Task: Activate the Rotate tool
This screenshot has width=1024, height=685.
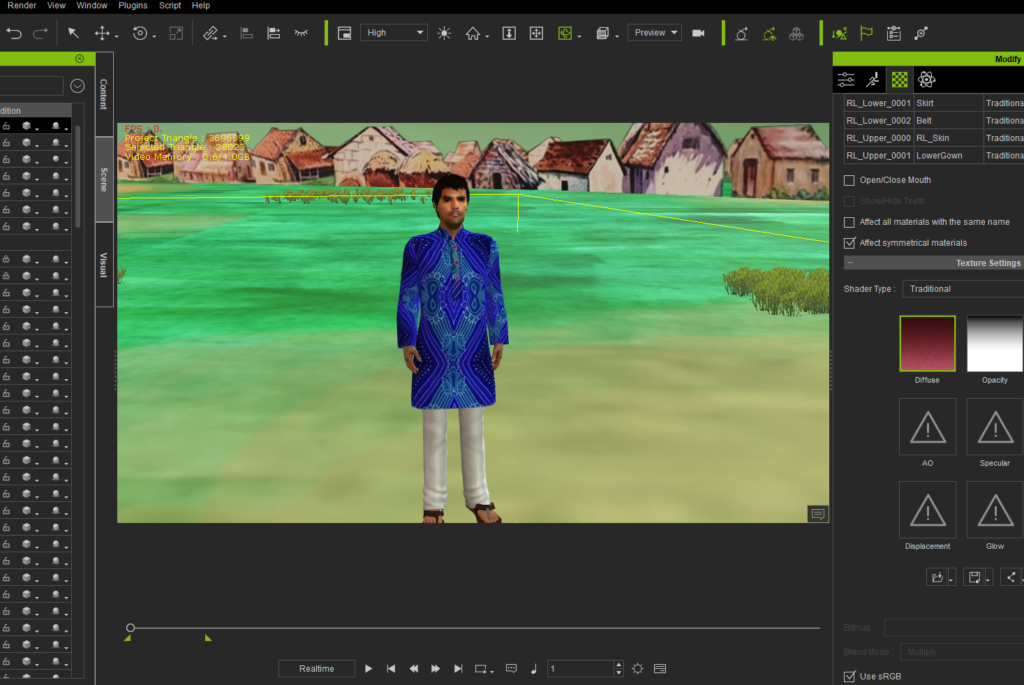Action: [x=139, y=33]
